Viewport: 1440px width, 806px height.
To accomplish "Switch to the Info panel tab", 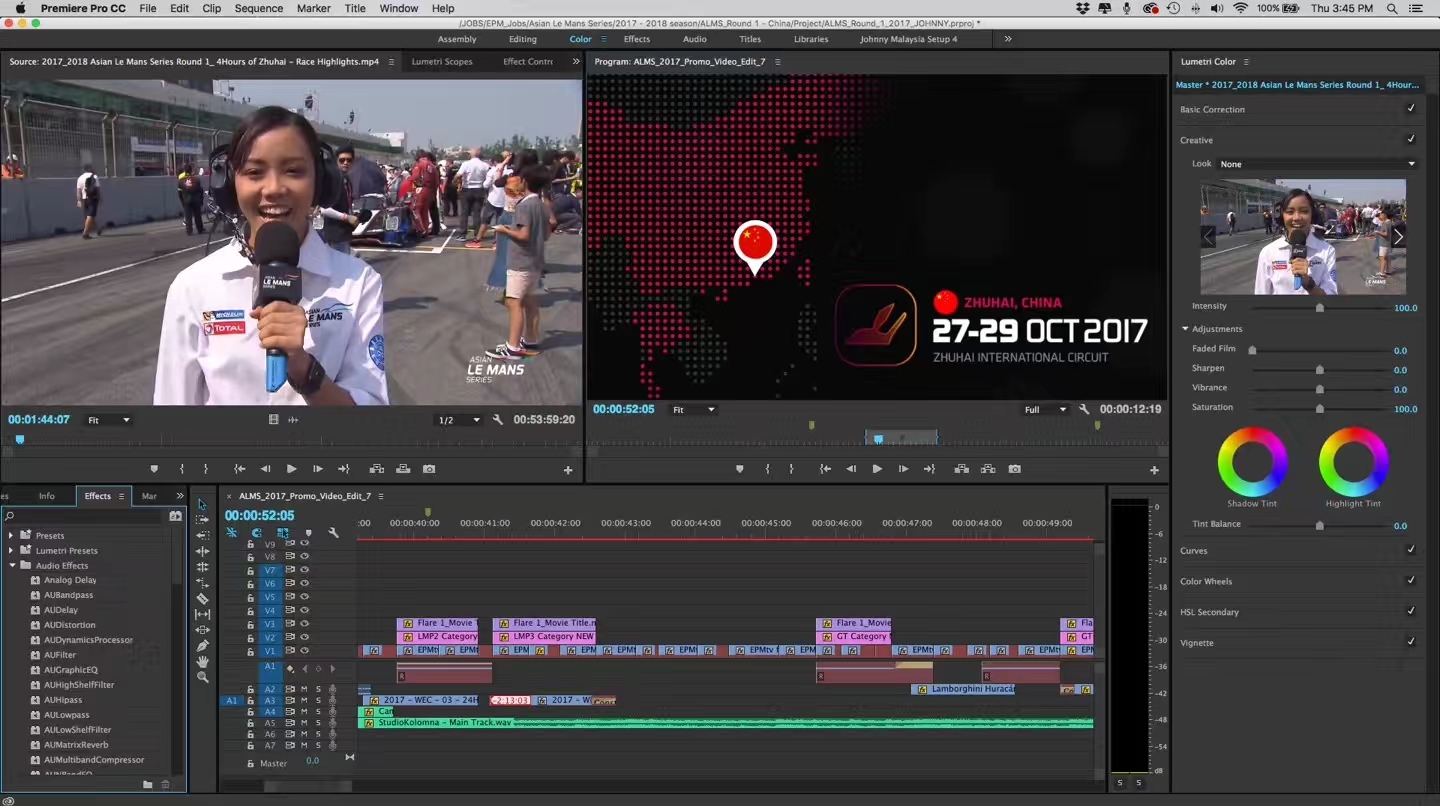I will tap(47, 496).
